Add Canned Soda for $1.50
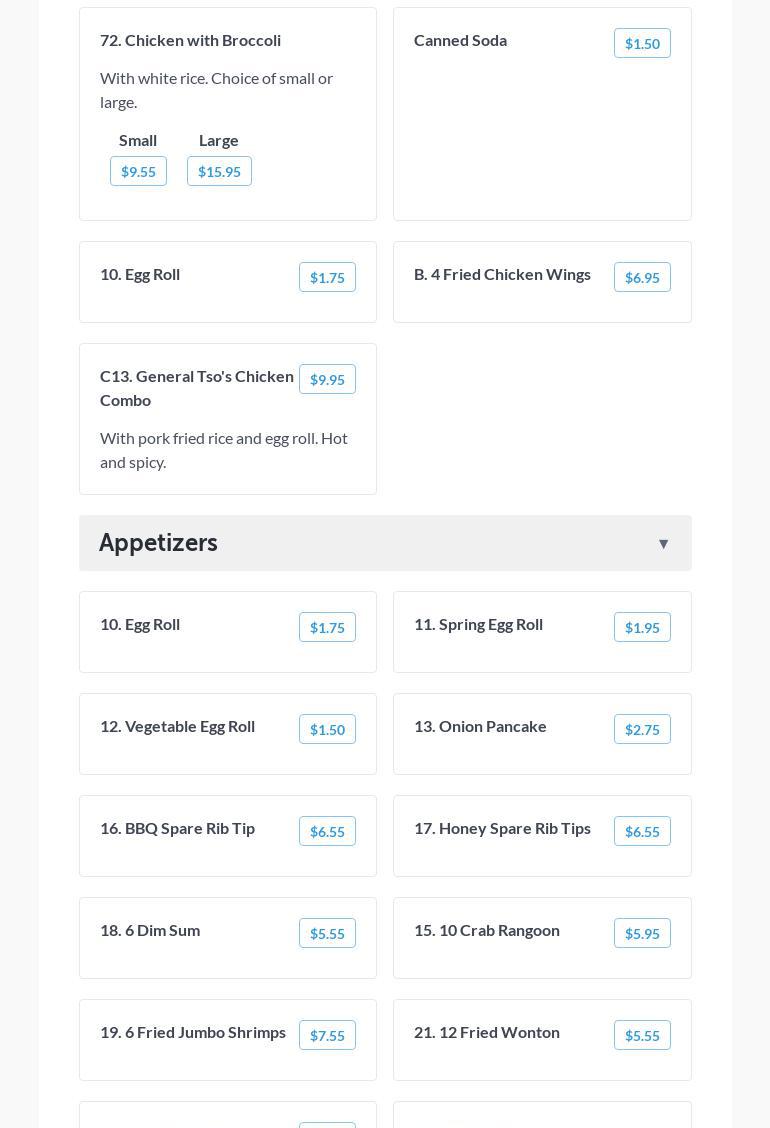 (x=642, y=43)
